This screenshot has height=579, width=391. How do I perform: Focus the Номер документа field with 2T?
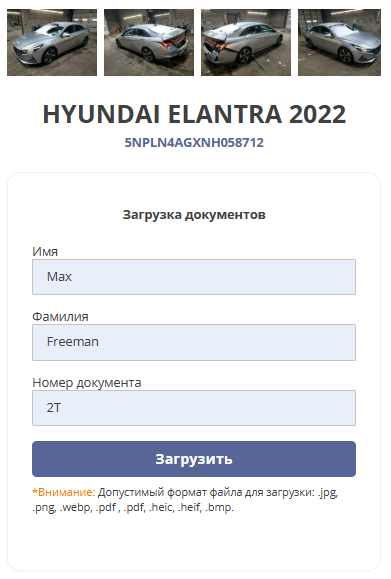pos(194,408)
